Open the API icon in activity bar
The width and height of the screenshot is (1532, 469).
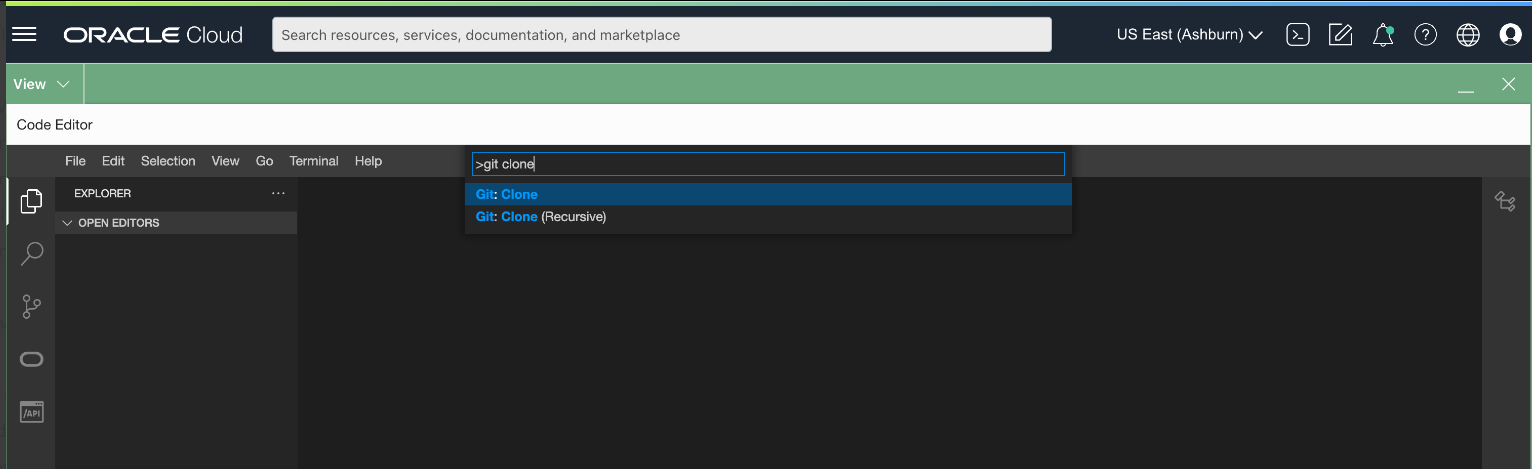[31, 411]
